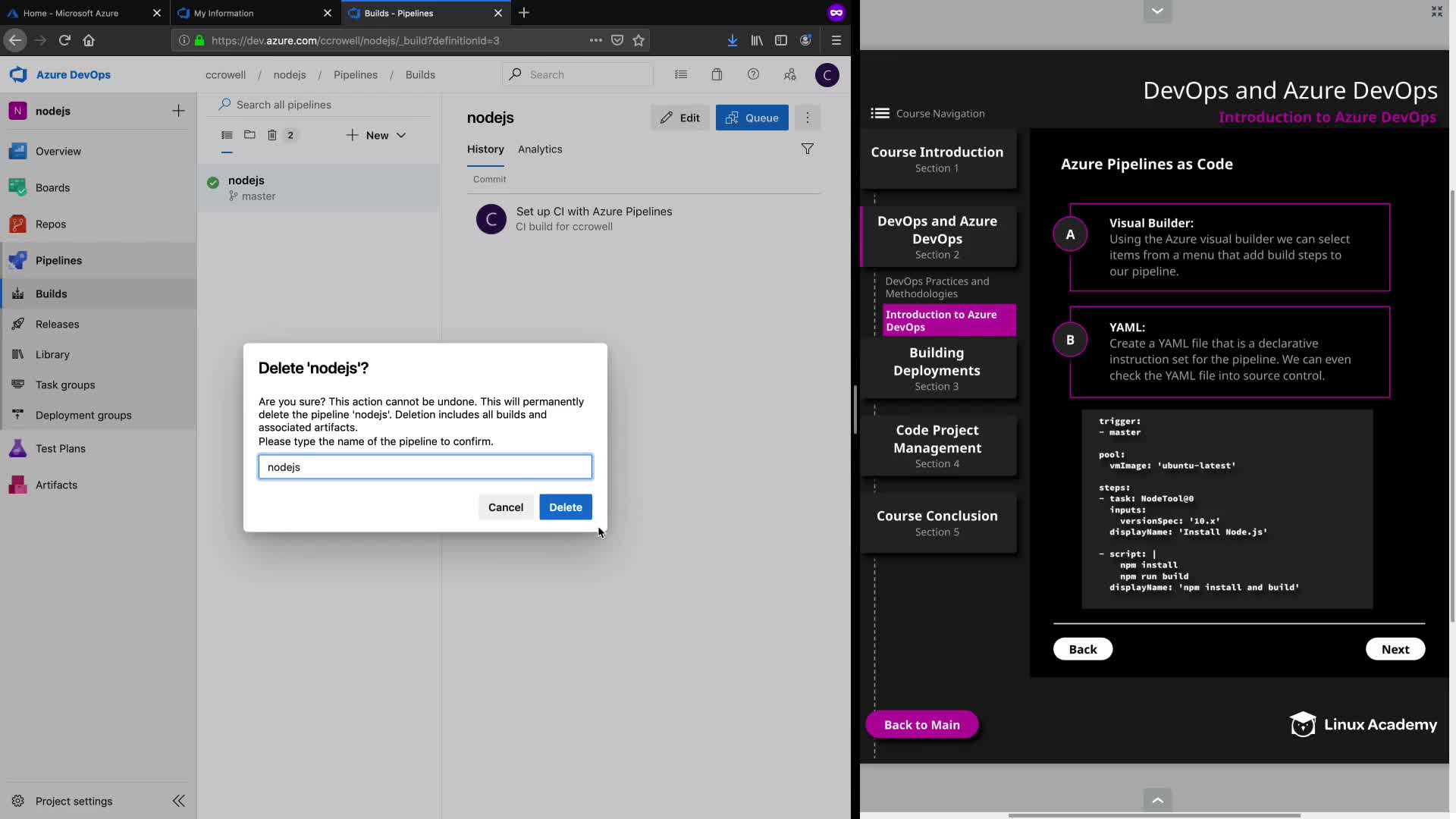The image size is (1456, 819).
Task: Bookmark page with star icon
Action: [639, 40]
